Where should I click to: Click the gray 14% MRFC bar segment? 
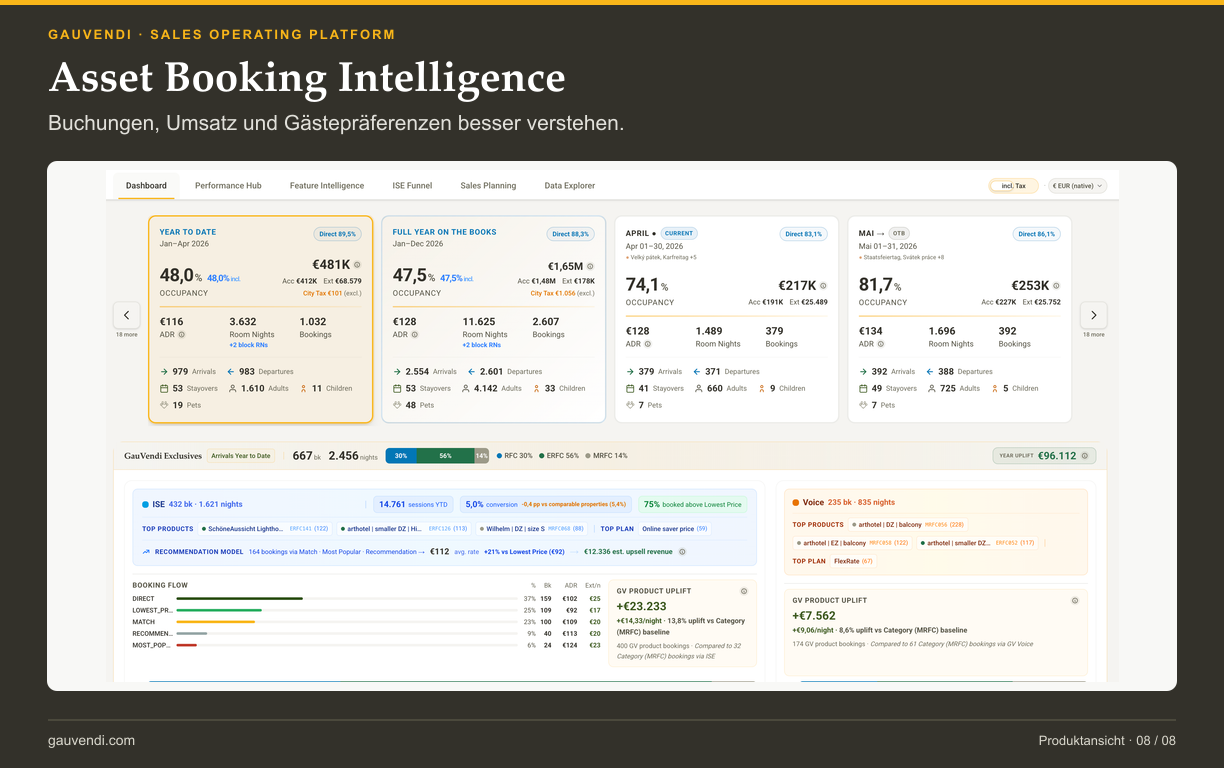click(482, 456)
